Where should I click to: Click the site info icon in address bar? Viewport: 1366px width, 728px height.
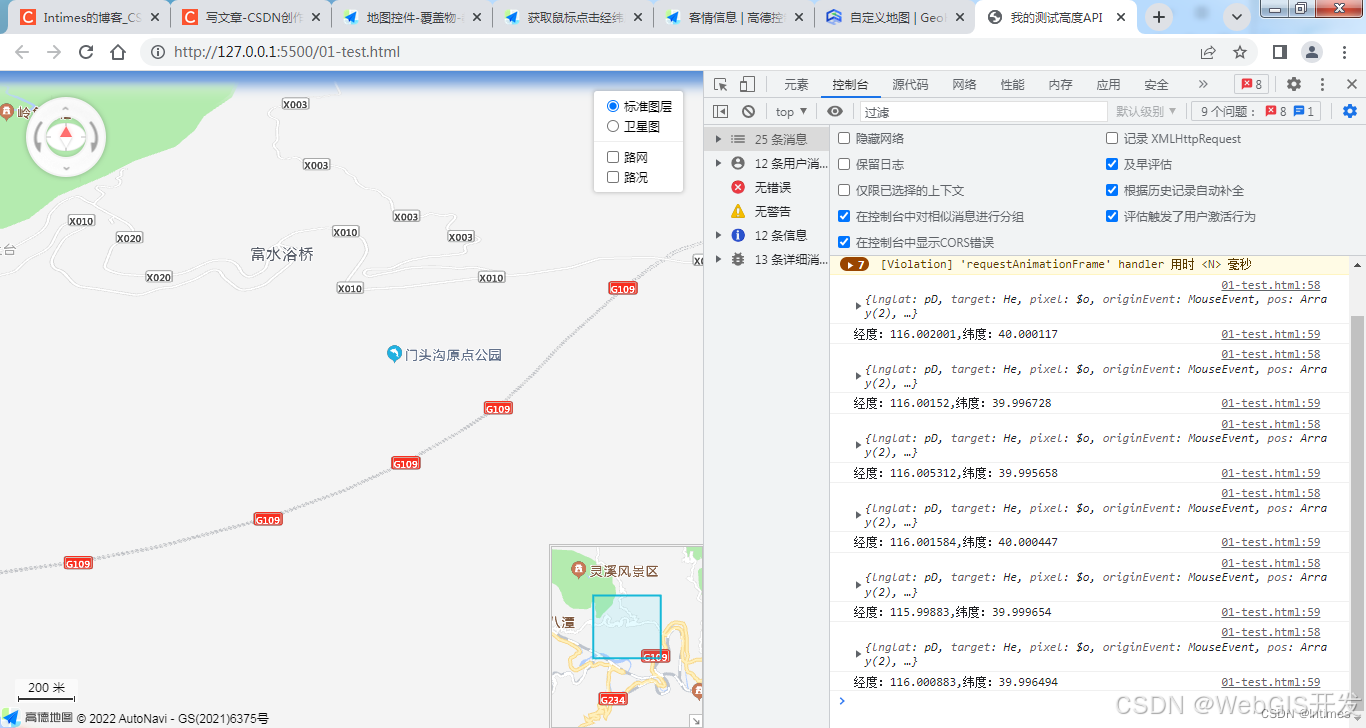(x=157, y=52)
